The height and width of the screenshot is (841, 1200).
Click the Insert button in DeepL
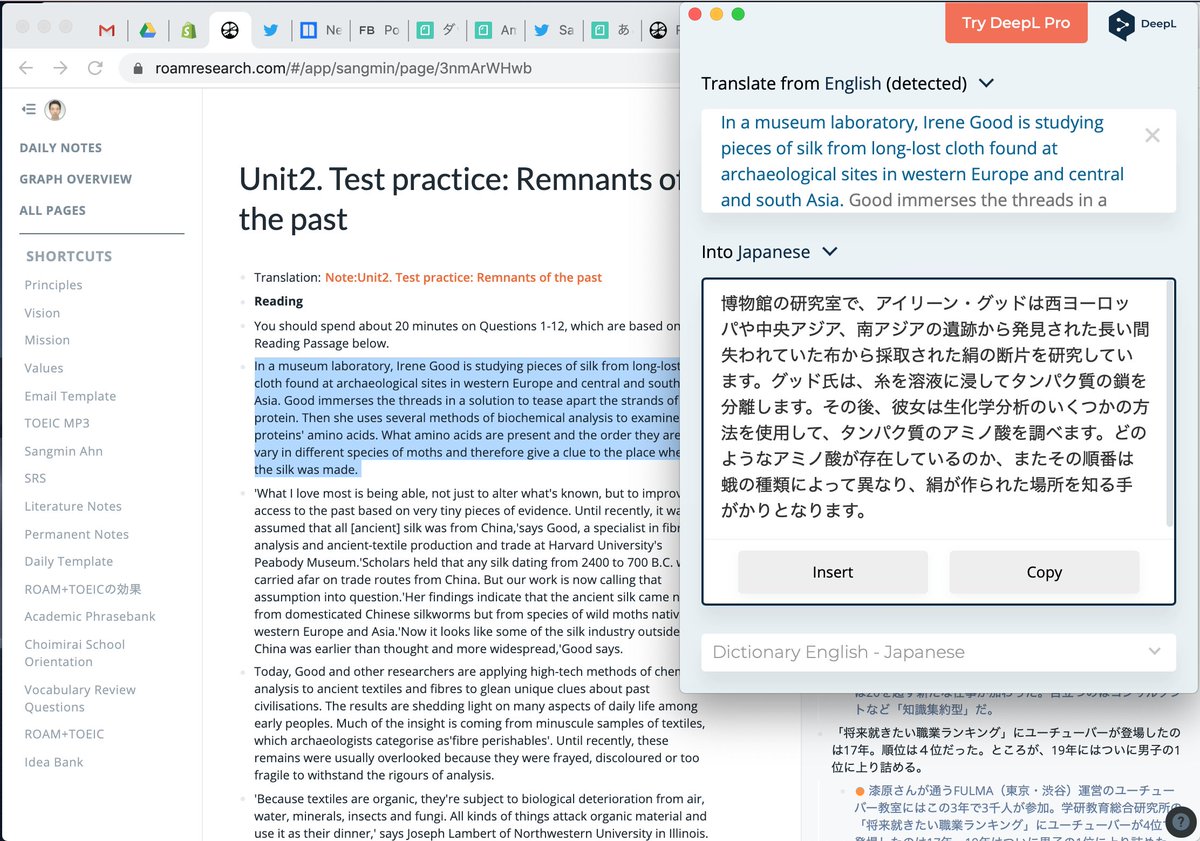[x=833, y=572]
